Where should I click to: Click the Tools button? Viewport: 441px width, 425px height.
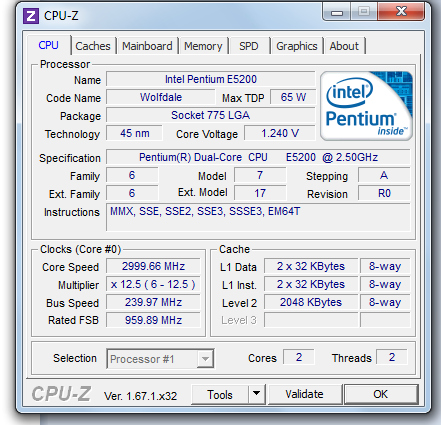(x=220, y=394)
